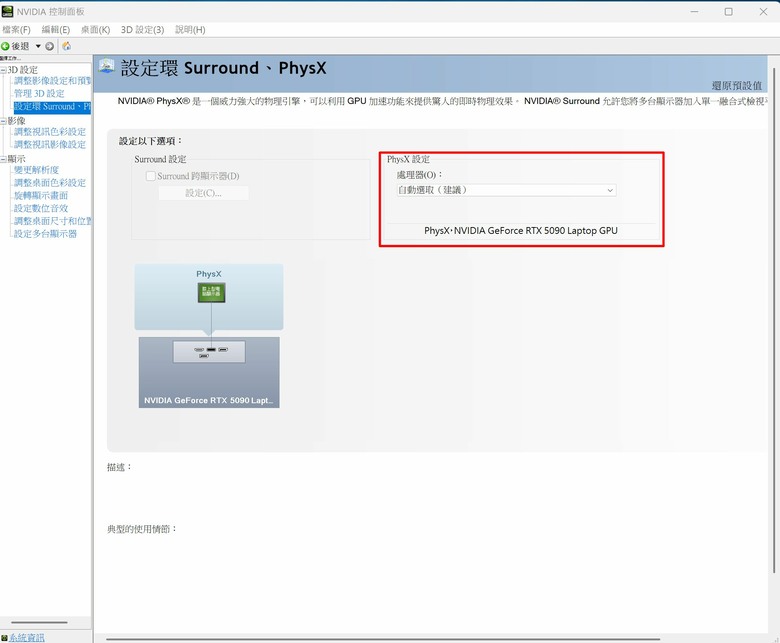Open the 桌面(K) menu
Viewport: 780px width, 643px height.
click(x=95, y=30)
